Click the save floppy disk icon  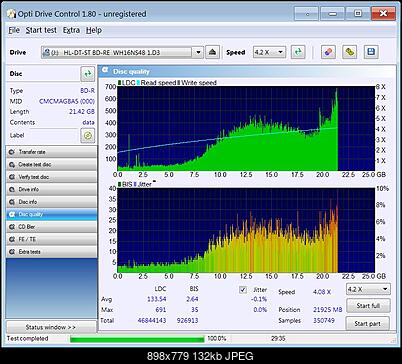click(371, 52)
